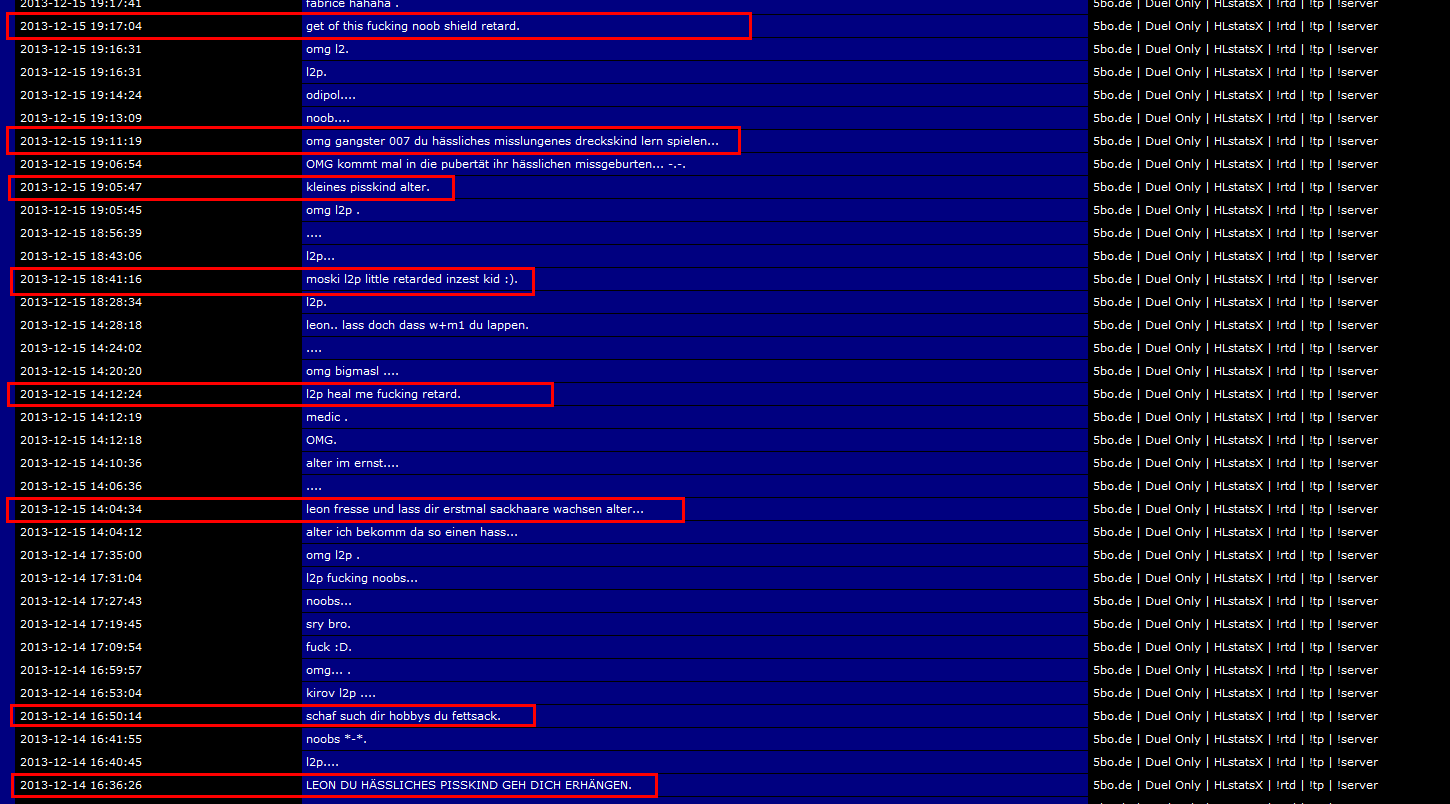This screenshot has width=1450, height=804.
Task: Select the "sry bro." chat message
Action: (328, 624)
